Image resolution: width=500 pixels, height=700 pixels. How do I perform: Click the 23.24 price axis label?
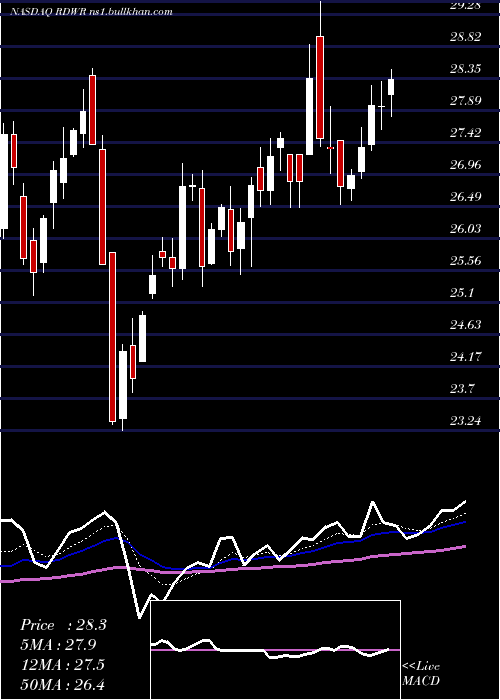click(465, 421)
